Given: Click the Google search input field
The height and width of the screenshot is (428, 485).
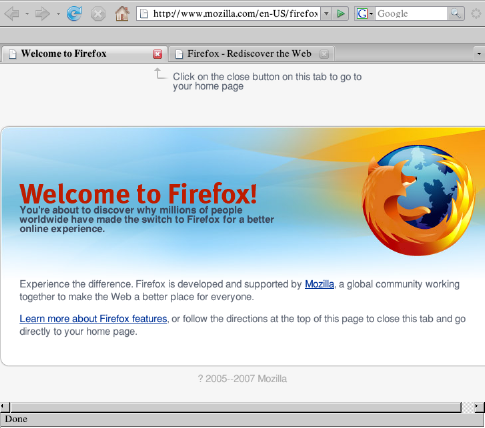Looking at the screenshot, I should 412,14.
